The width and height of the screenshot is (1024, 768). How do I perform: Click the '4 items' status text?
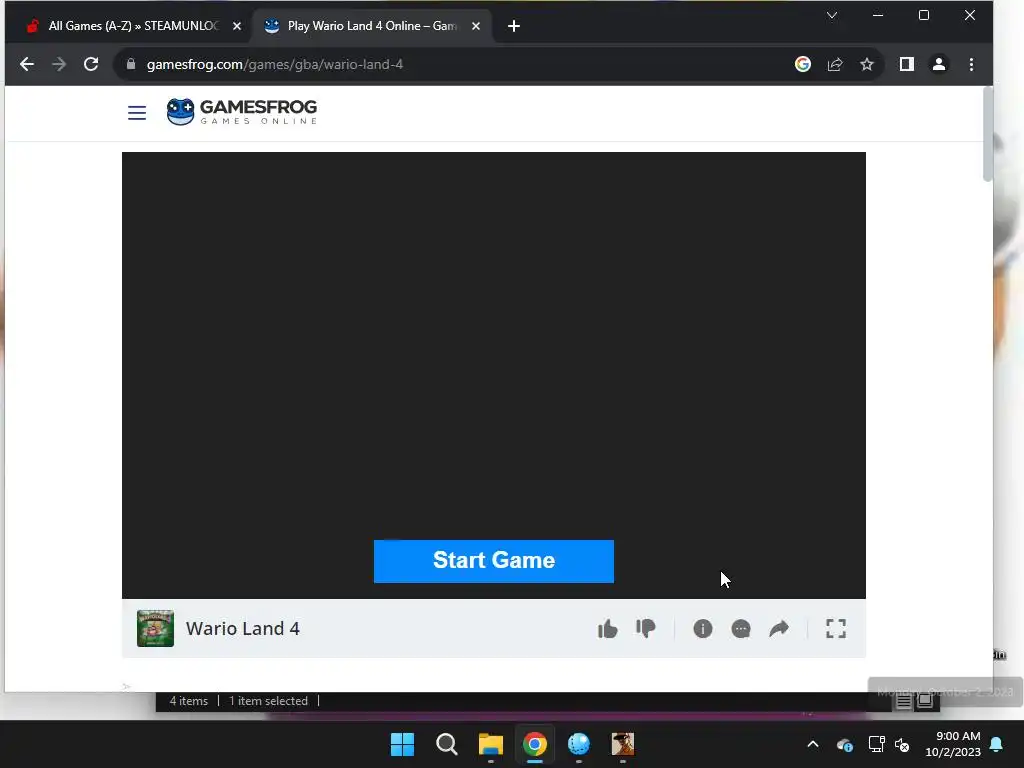point(189,701)
